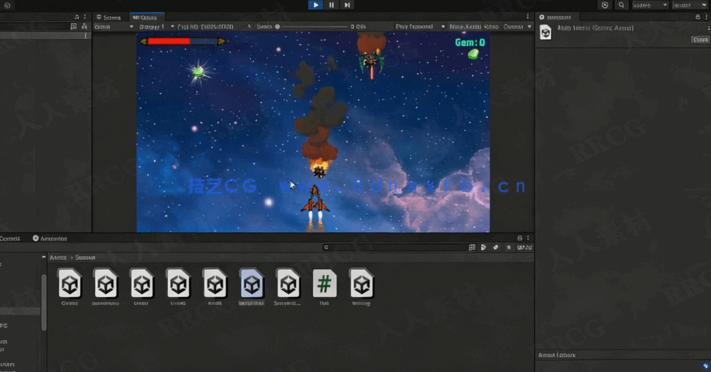Screen dimensions: 711x372
Task: Click the Project 'search in' scope icon
Action: tap(472, 248)
